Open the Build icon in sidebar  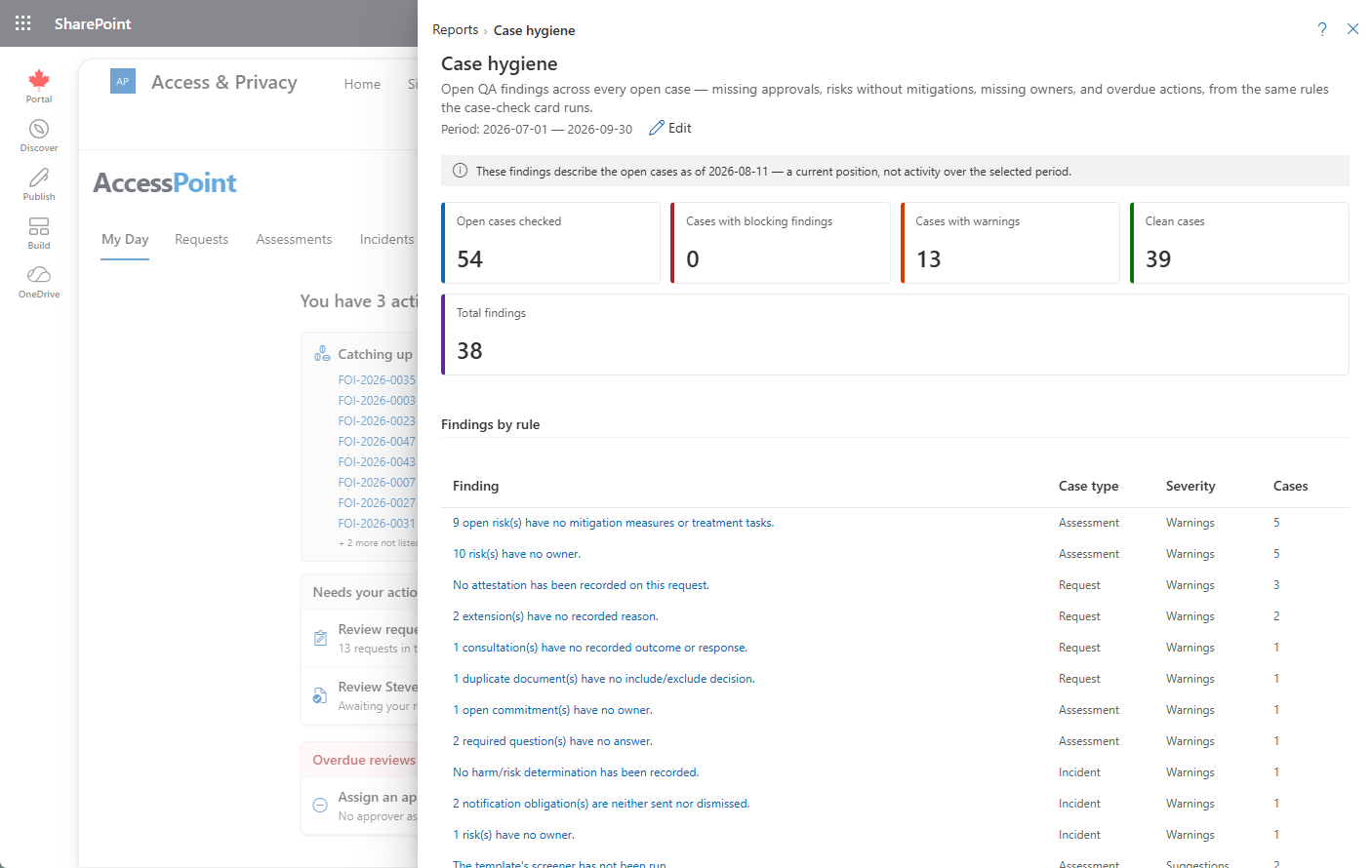pos(39,226)
